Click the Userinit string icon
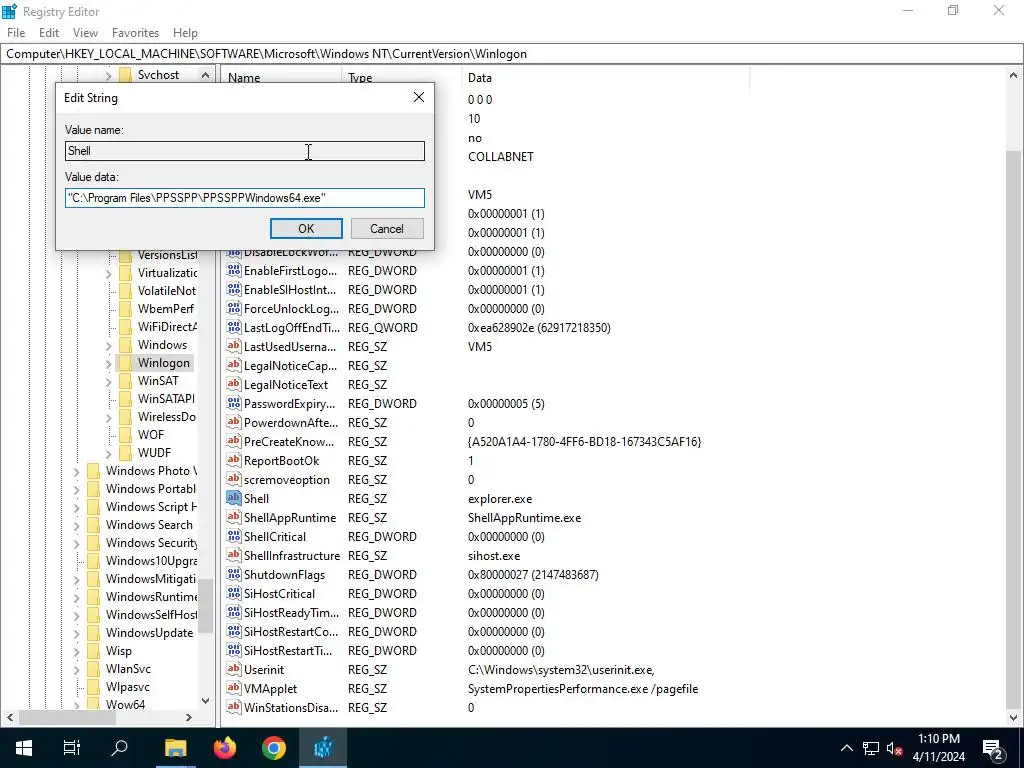1024x768 pixels. (x=233, y=669)
